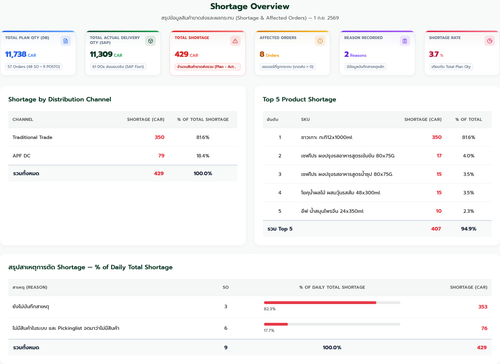This screenshot has width=500, height=364.
Task: Click the SO count 6 in reason table
Action: tap(226, 328)
